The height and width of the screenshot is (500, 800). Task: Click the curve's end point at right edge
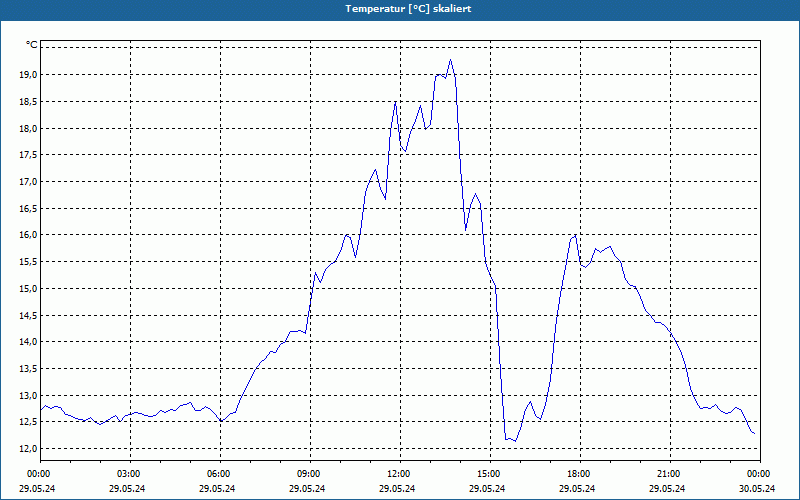point(754,434)
